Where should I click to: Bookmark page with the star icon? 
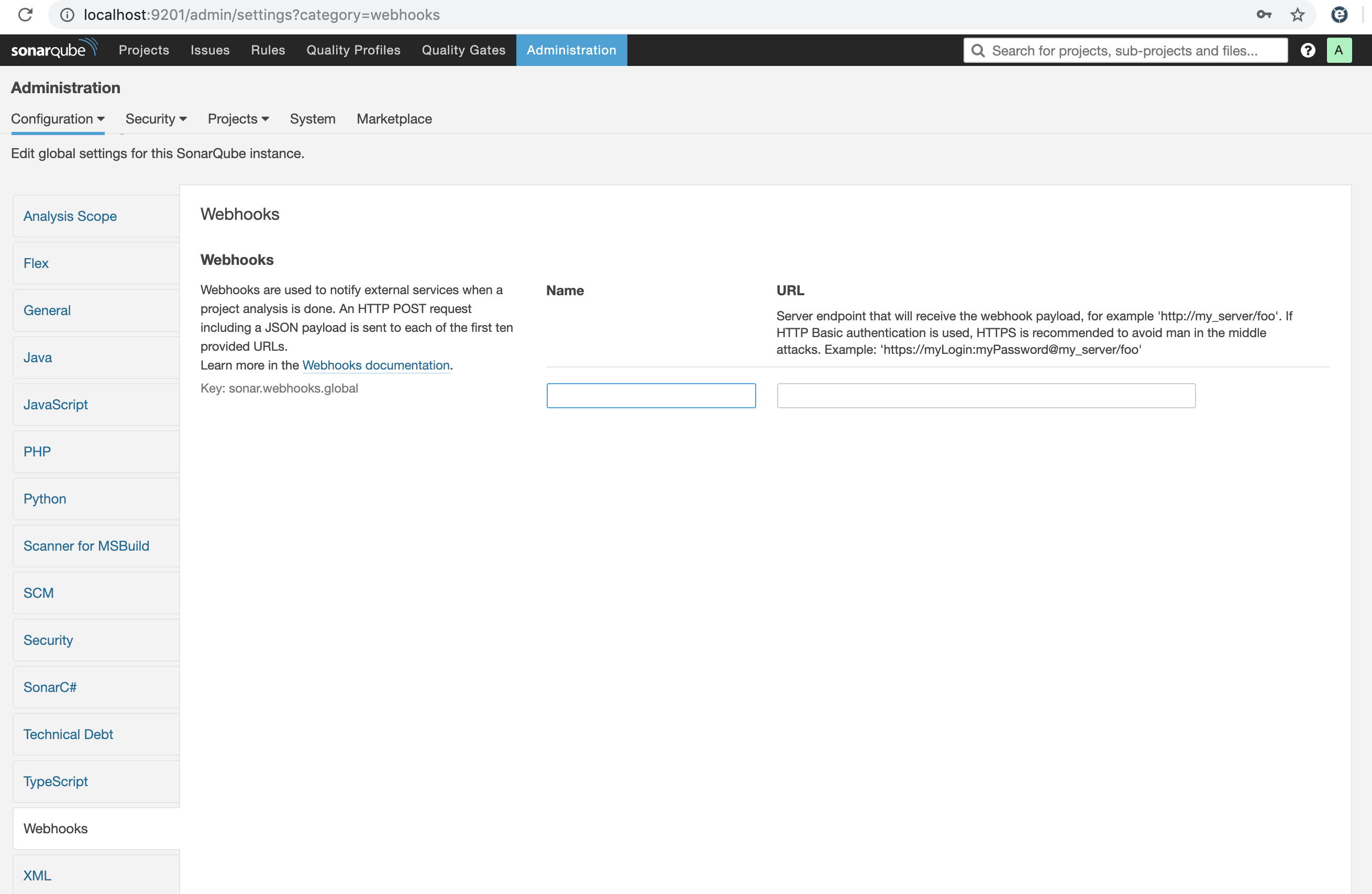[x=1297, y=15]
